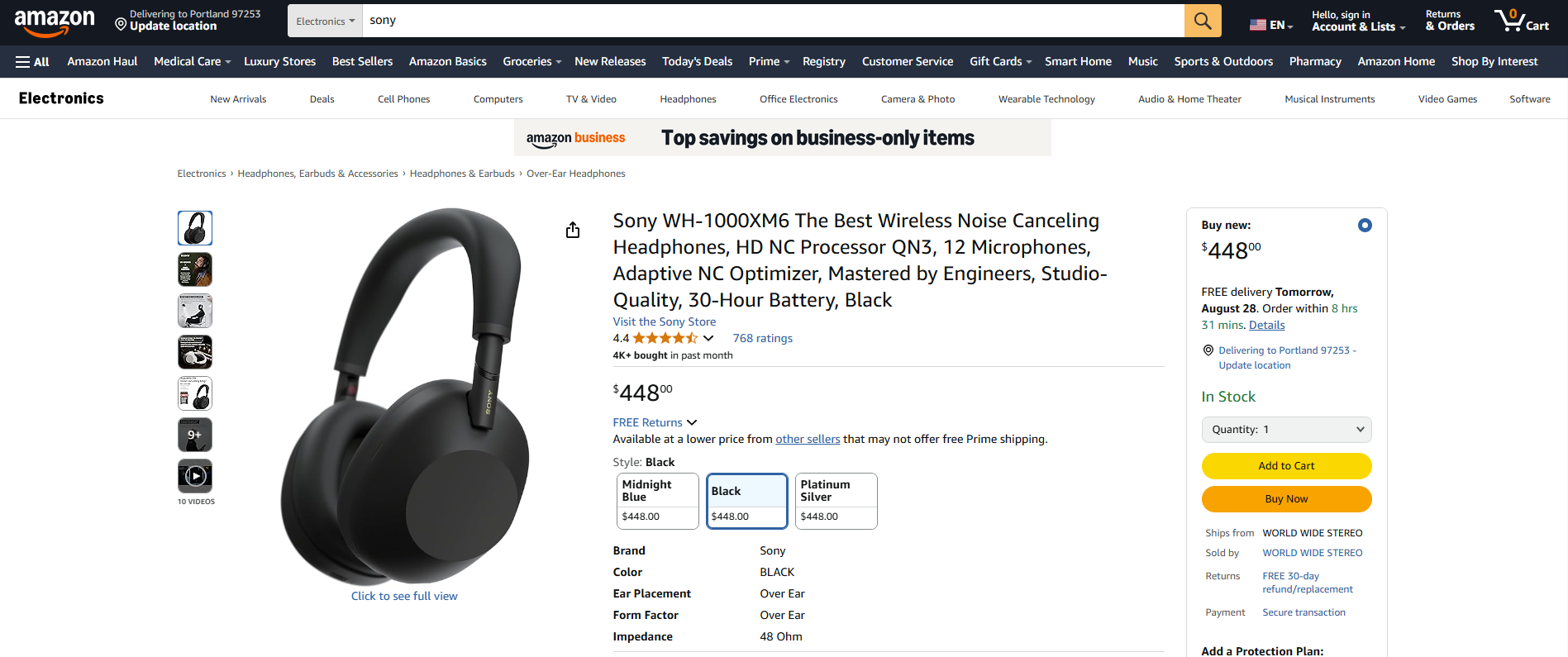Choose the Midnight Blue style option
Screen dimensions: 1568x657
658,501
